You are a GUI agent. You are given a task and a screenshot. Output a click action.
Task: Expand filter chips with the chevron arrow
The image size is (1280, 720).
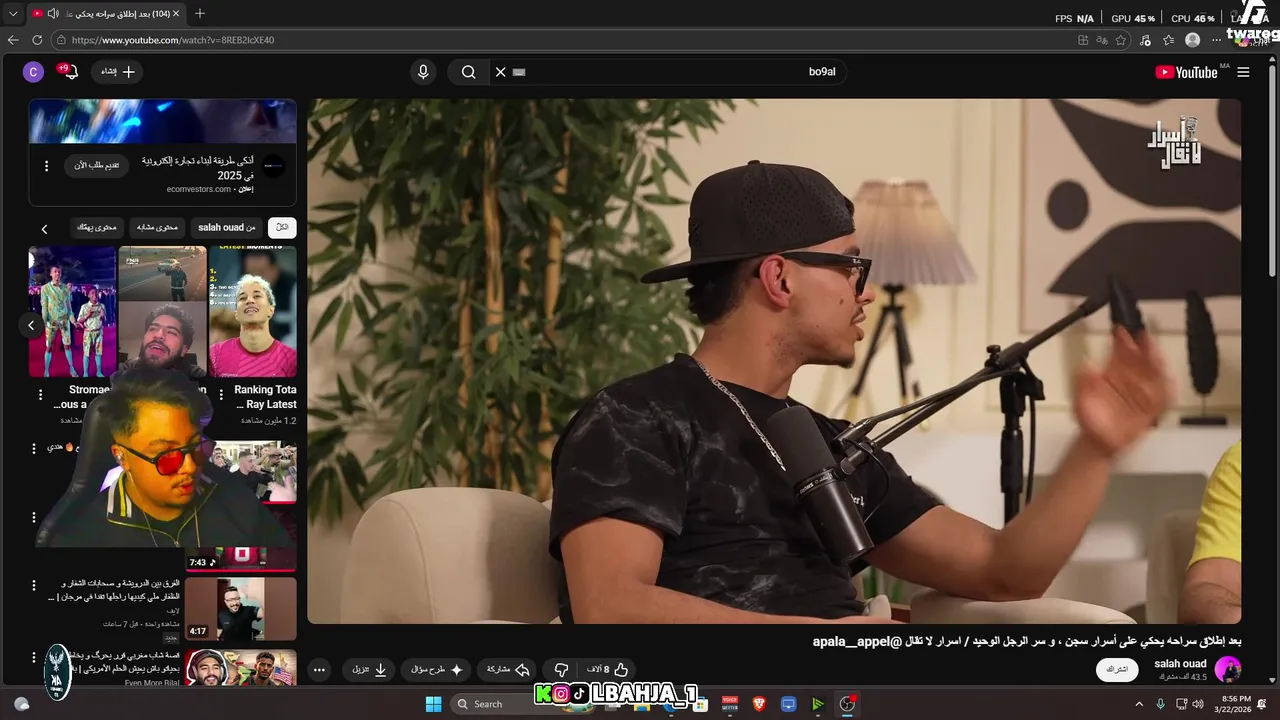click(44, 229)
